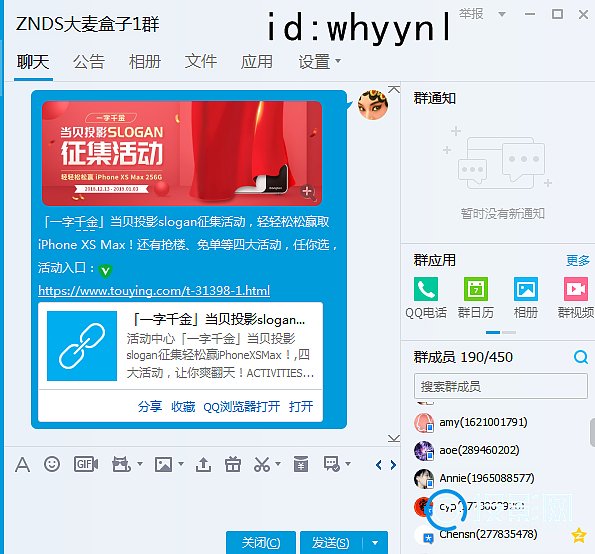
Task: Open the 应用 tab
Action: click(x=257, y=61)
